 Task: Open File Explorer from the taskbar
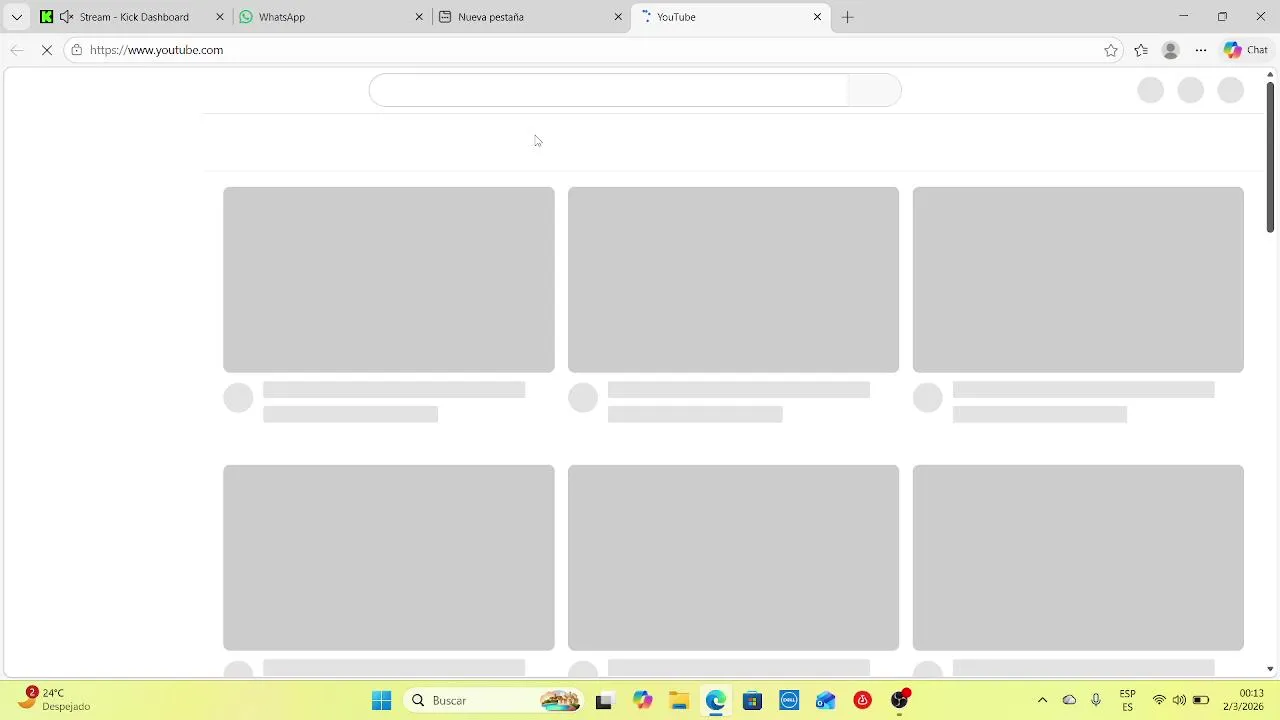679,701
